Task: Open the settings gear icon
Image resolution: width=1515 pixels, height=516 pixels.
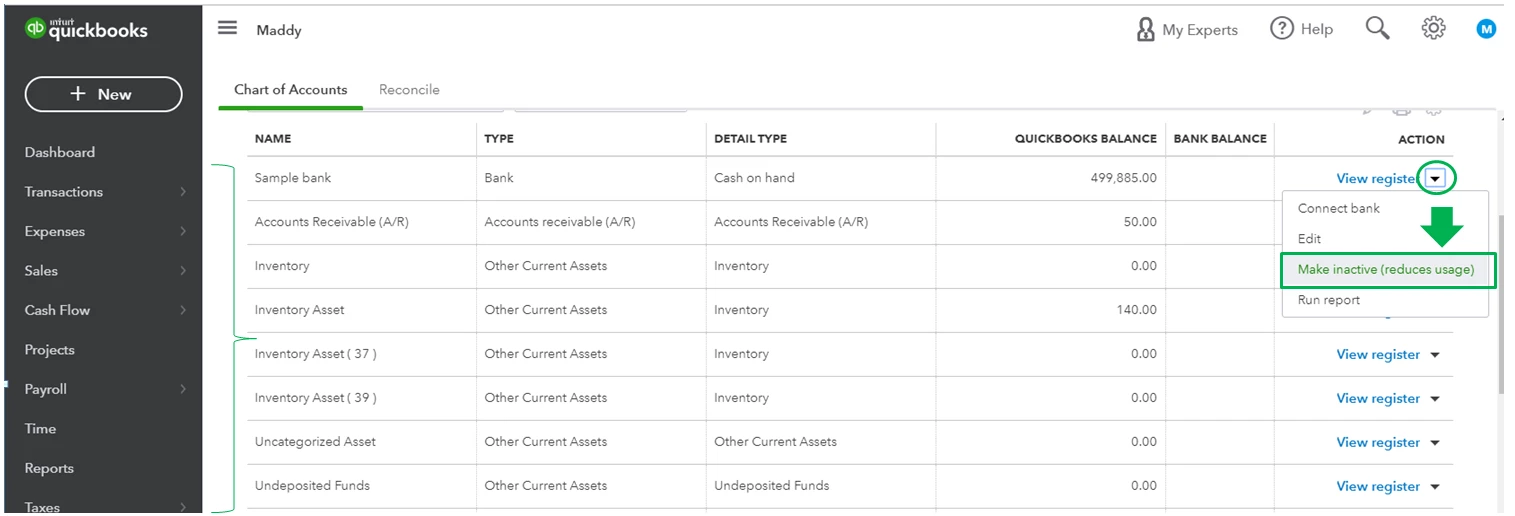Action: [1433, 29]
